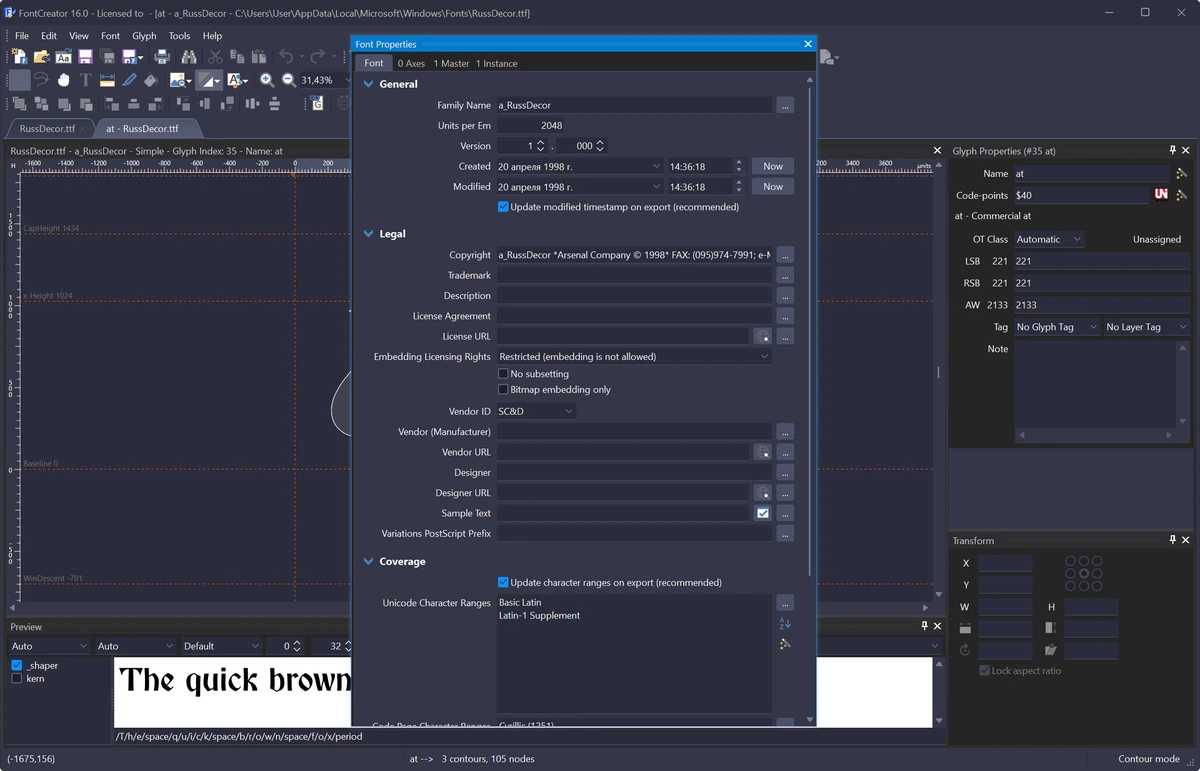Image resolution: width=1200 pixels, height=771 pixels.
Task: Pin the Glyph Properties panel
Action: click(1173, 150)
